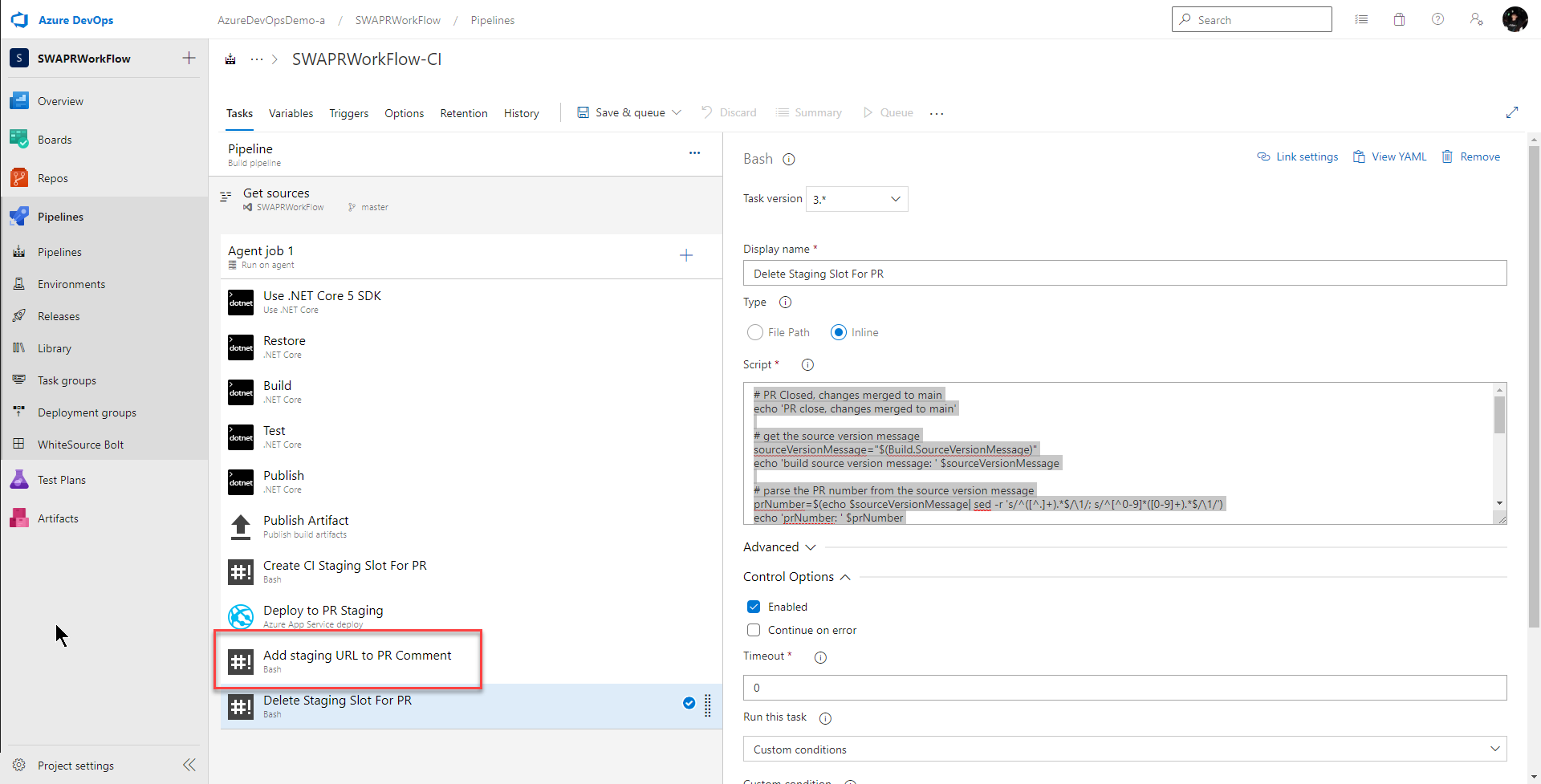Uncheck the Enabled checkbox
Viewport: 1541px width, 784px height.
point(754,607)
